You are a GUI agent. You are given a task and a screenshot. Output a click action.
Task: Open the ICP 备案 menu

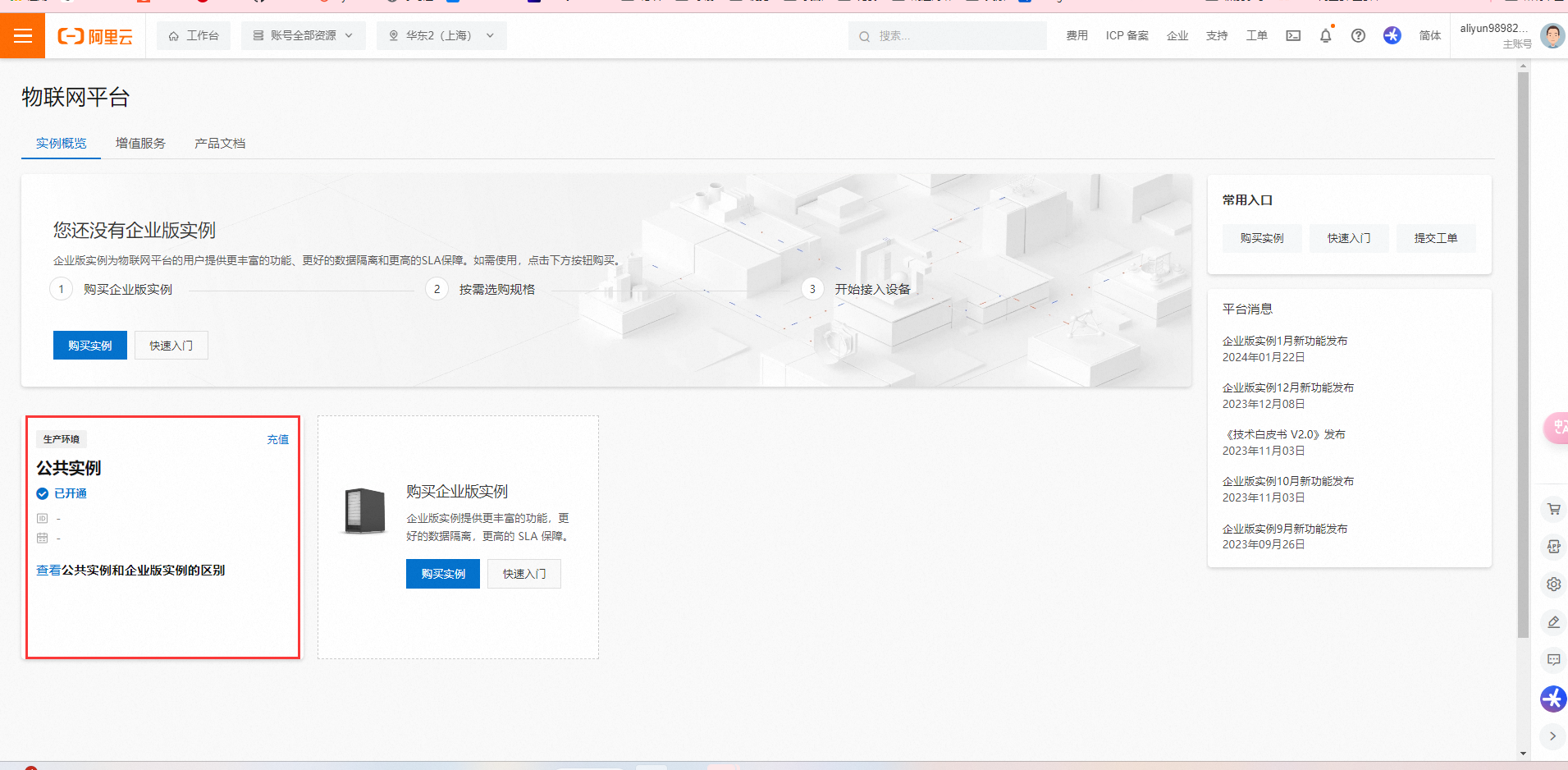[x=1127, y=36]
